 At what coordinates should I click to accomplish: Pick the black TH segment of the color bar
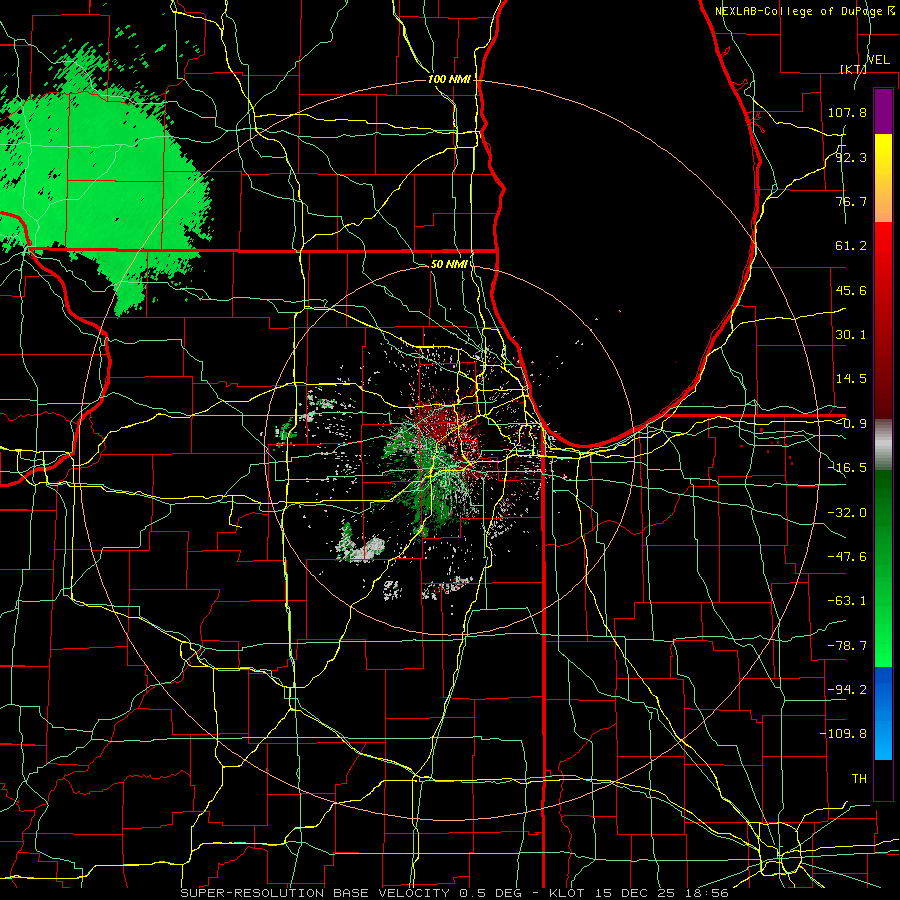click(883, 779)
